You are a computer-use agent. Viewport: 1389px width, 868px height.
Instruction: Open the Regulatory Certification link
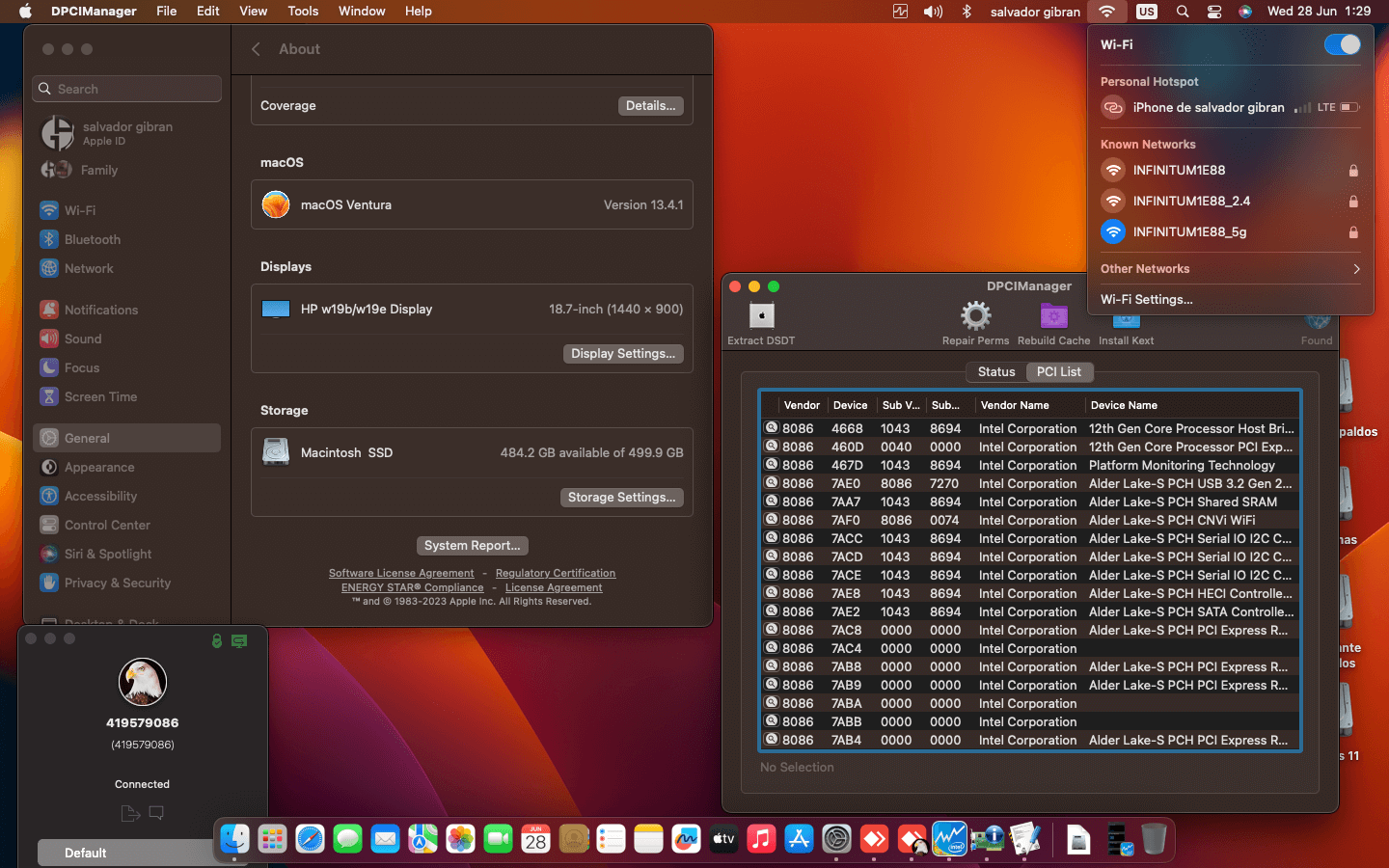[556, 573]
